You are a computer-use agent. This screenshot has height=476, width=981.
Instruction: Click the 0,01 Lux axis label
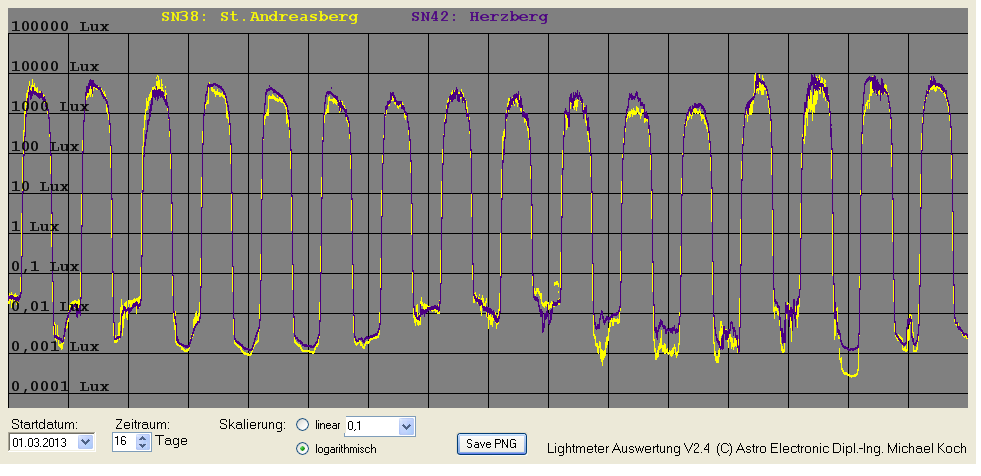tap(50, 307)
